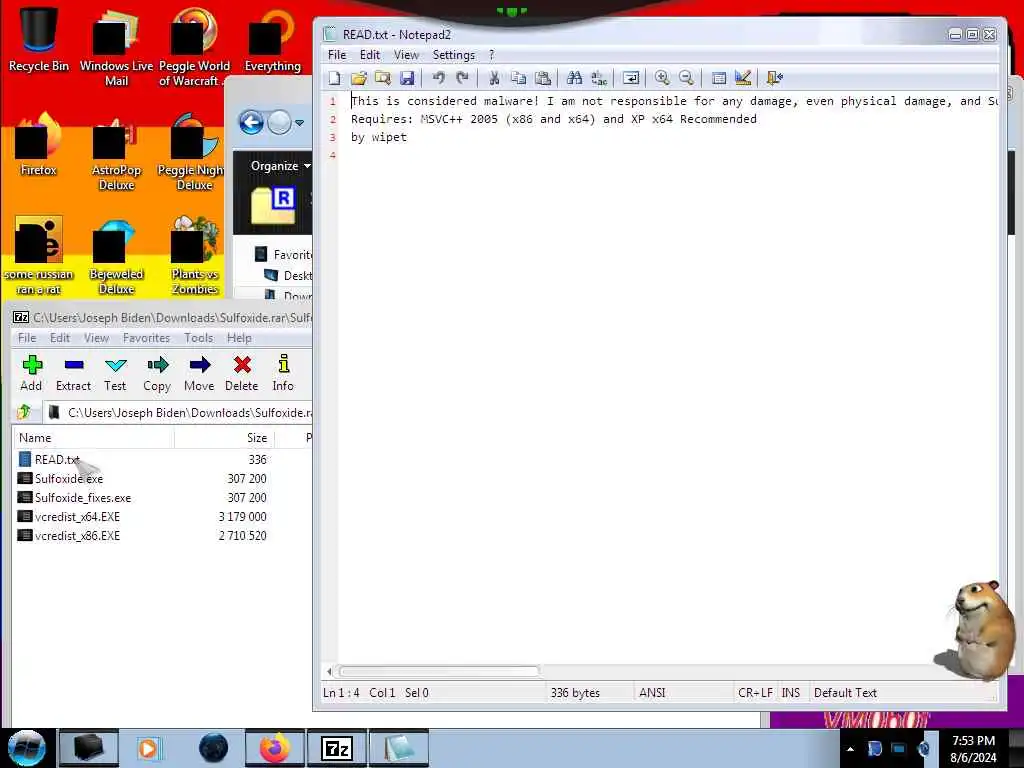Click the Redo icon in Notepad2
The image size is (1024, 768).
point(462,78)
